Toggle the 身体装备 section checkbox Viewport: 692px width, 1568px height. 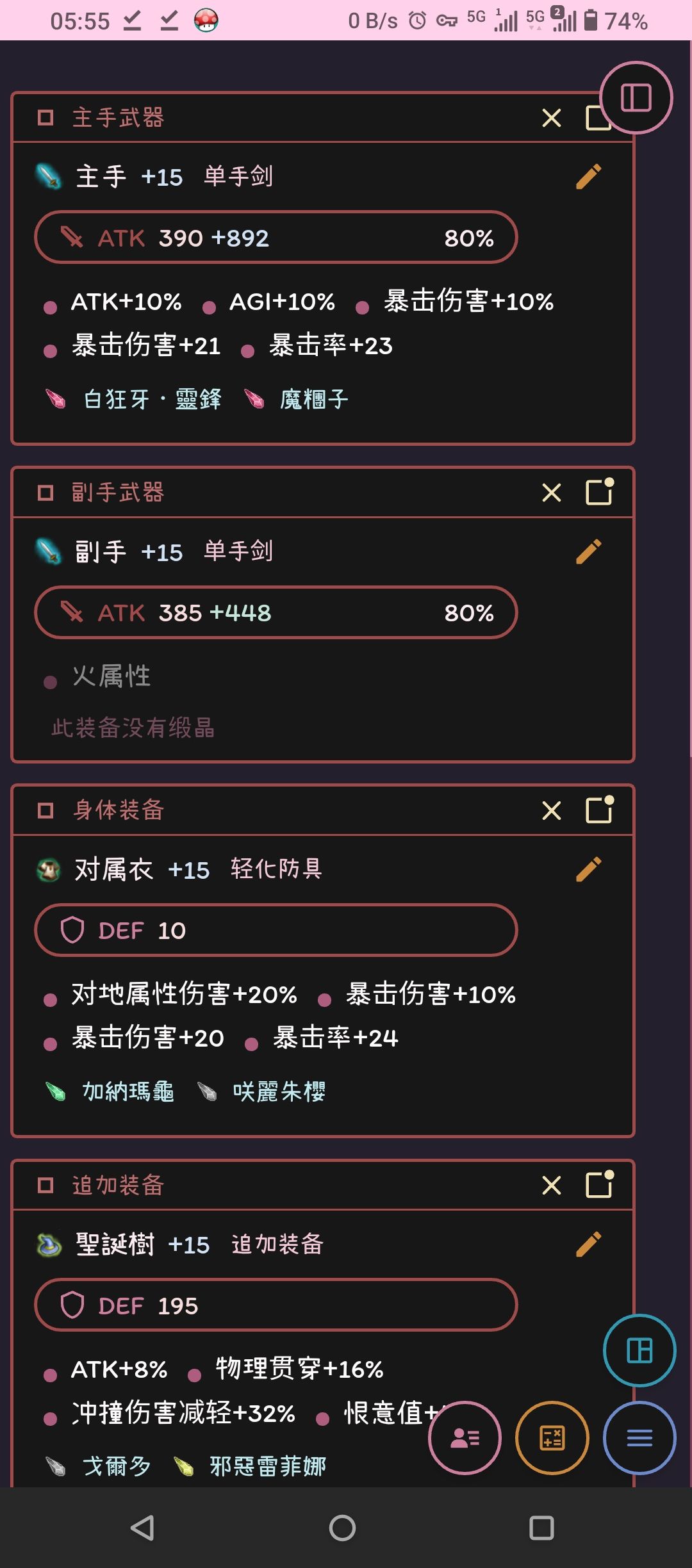[x=45, y=810]
